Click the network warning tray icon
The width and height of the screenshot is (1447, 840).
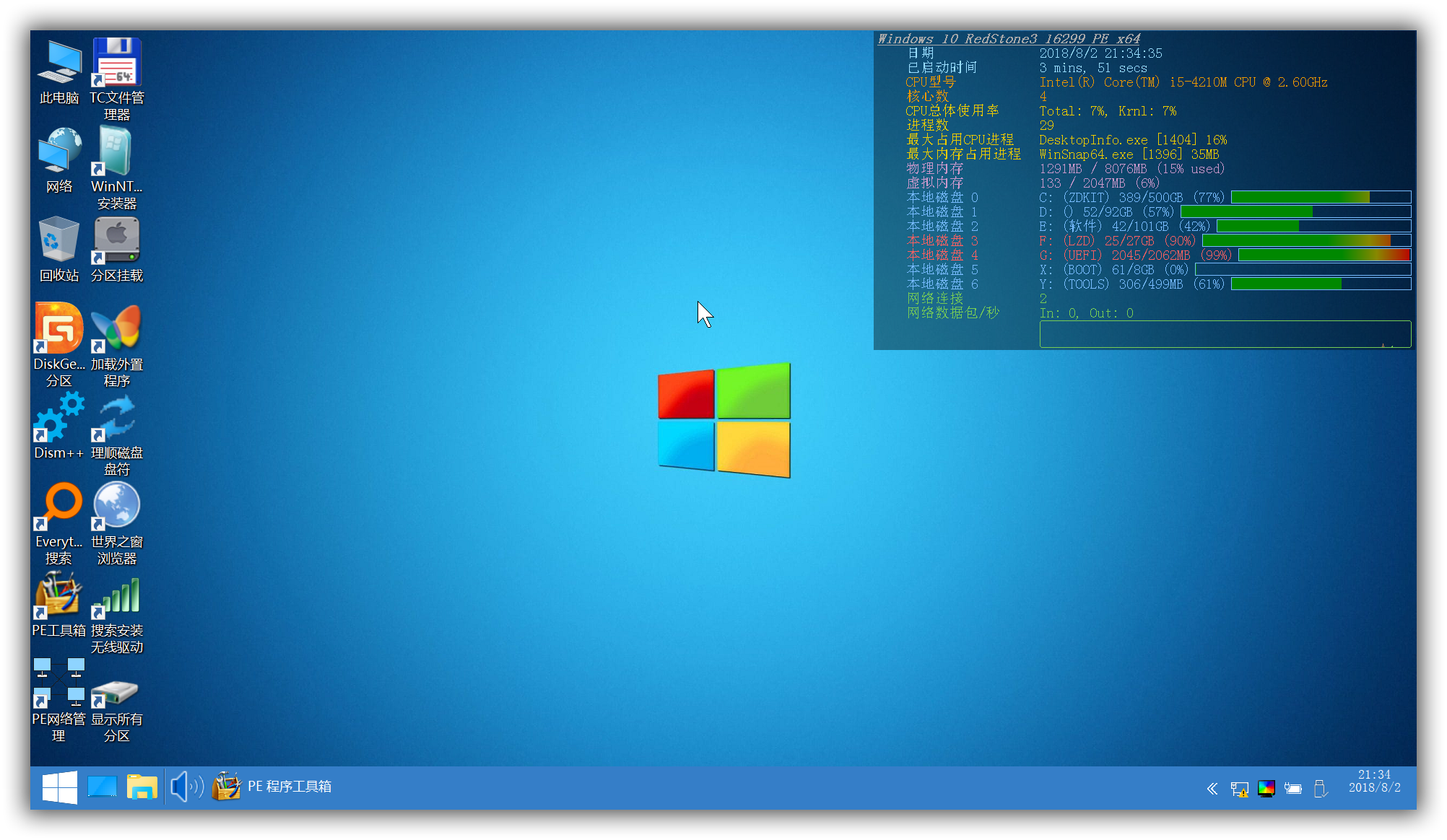point(1240,789)
